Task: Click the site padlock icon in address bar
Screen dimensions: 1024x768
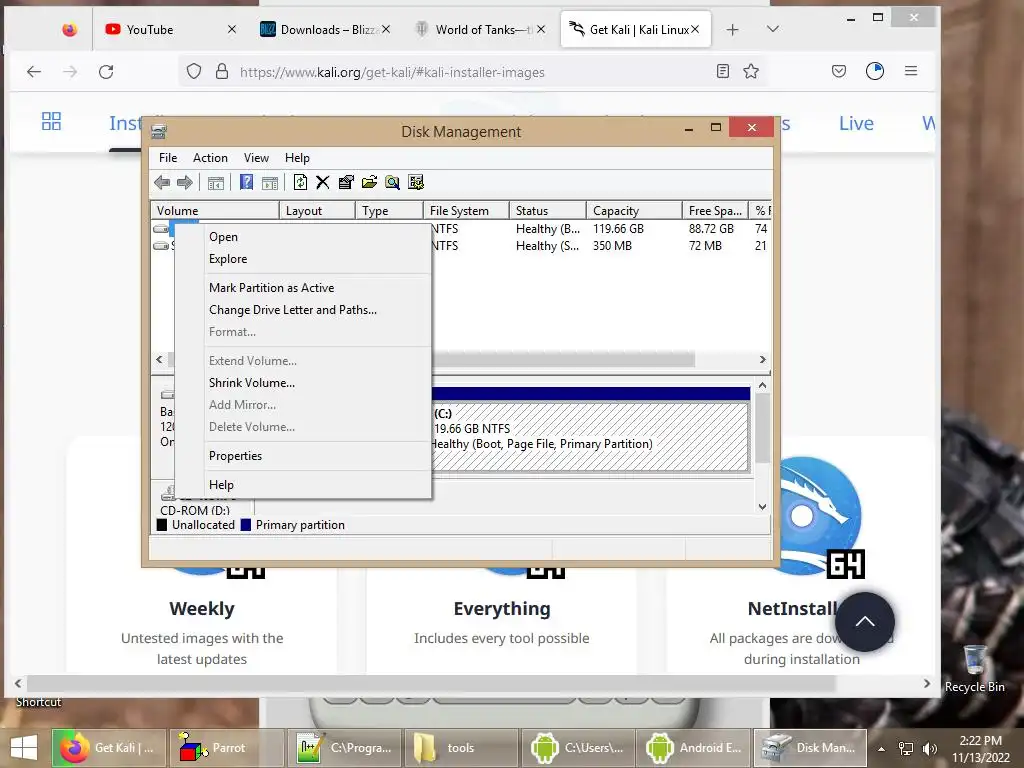Action: tap(222, 71)
